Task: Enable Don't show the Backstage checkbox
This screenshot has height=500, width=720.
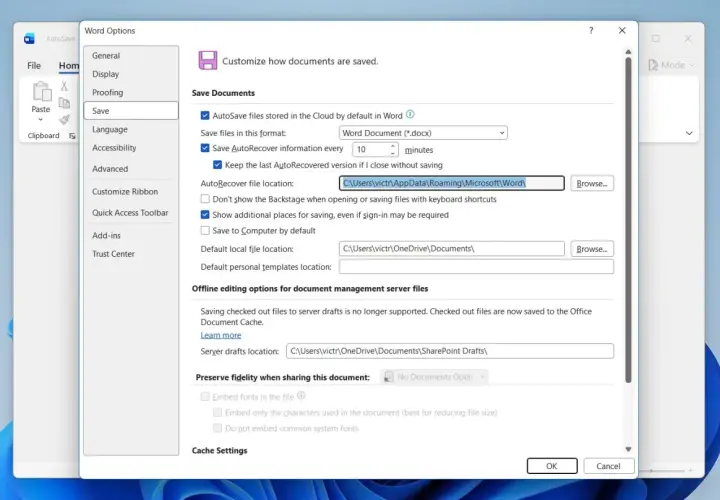Action: 205,199
